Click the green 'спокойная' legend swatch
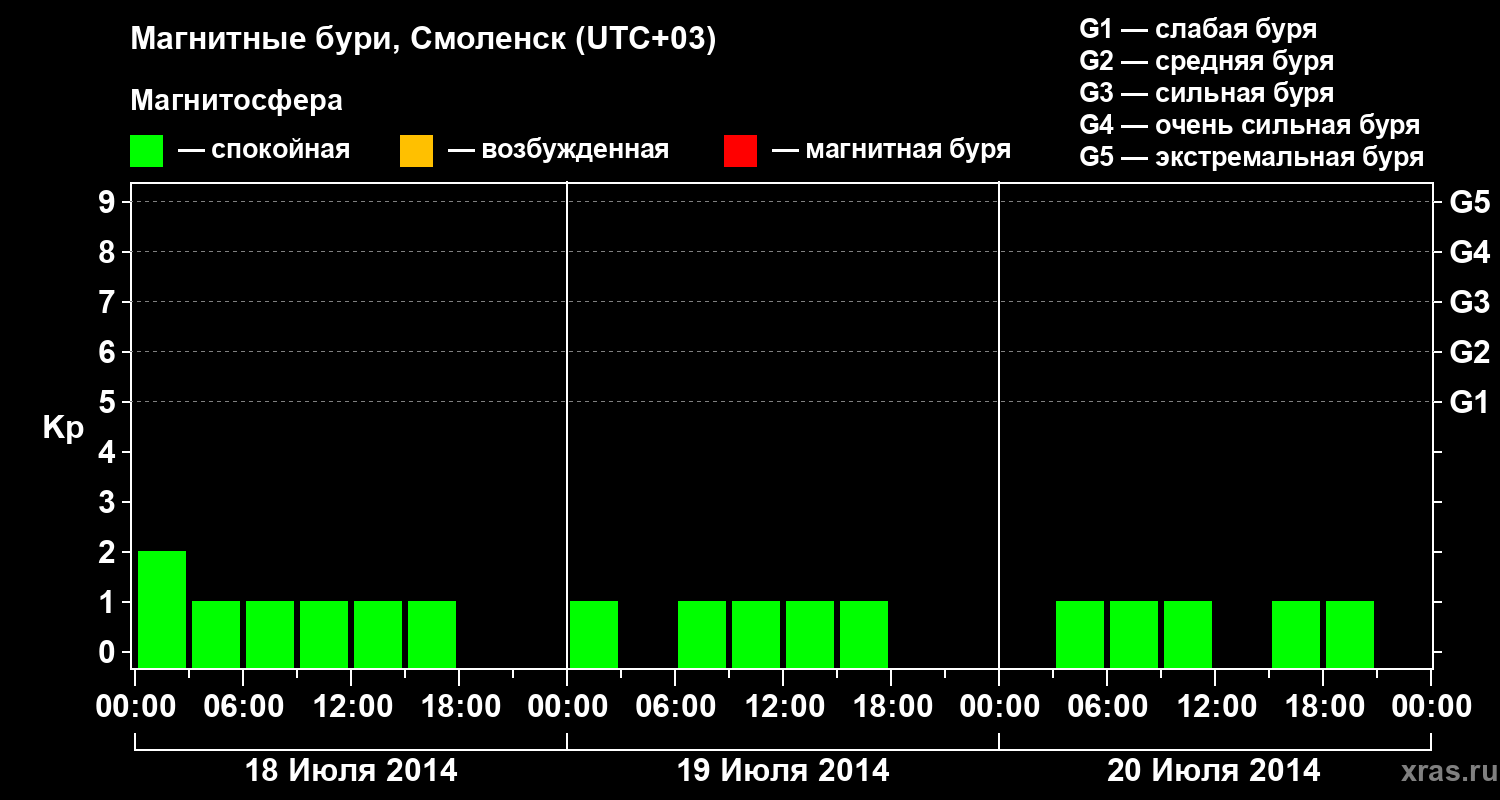Image resolution: width=1500 pixels, height=800 pixels. tap(147, 151)
